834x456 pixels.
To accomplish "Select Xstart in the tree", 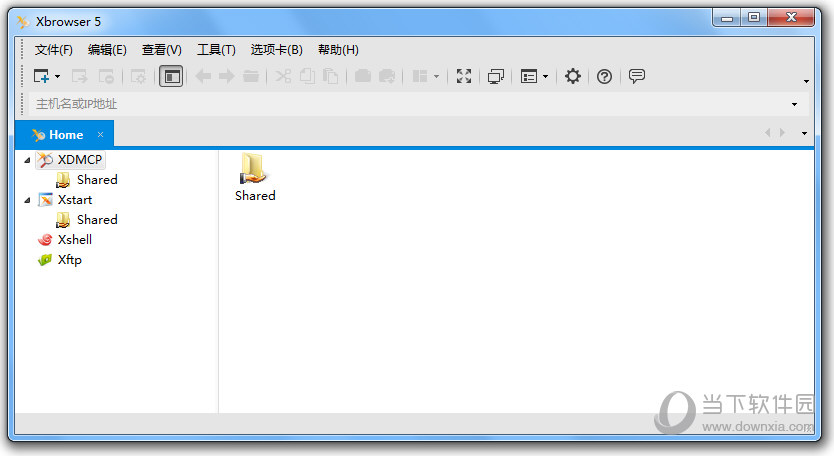I will point(65,200).
